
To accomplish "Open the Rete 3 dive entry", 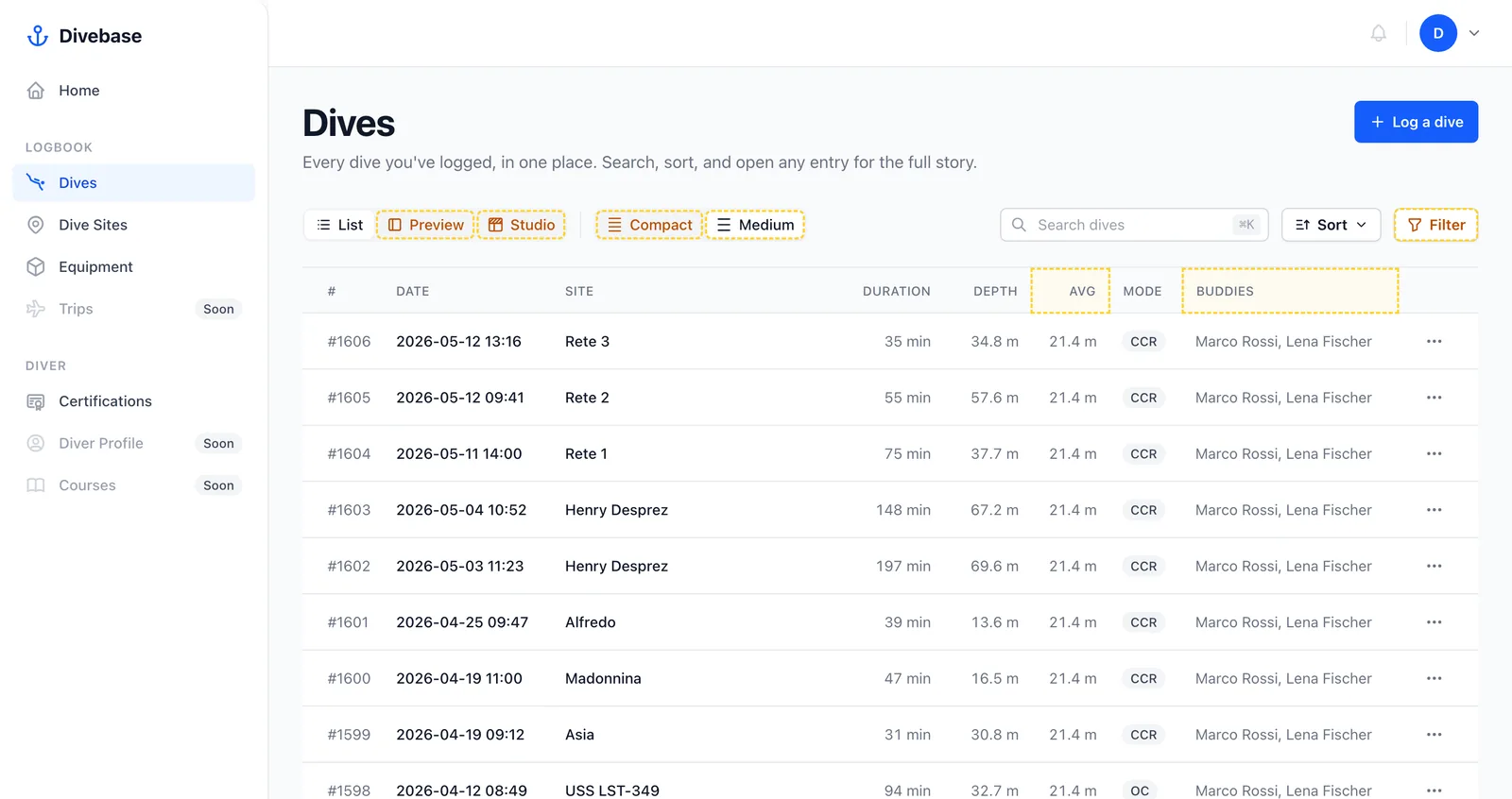I will (587, 341).
